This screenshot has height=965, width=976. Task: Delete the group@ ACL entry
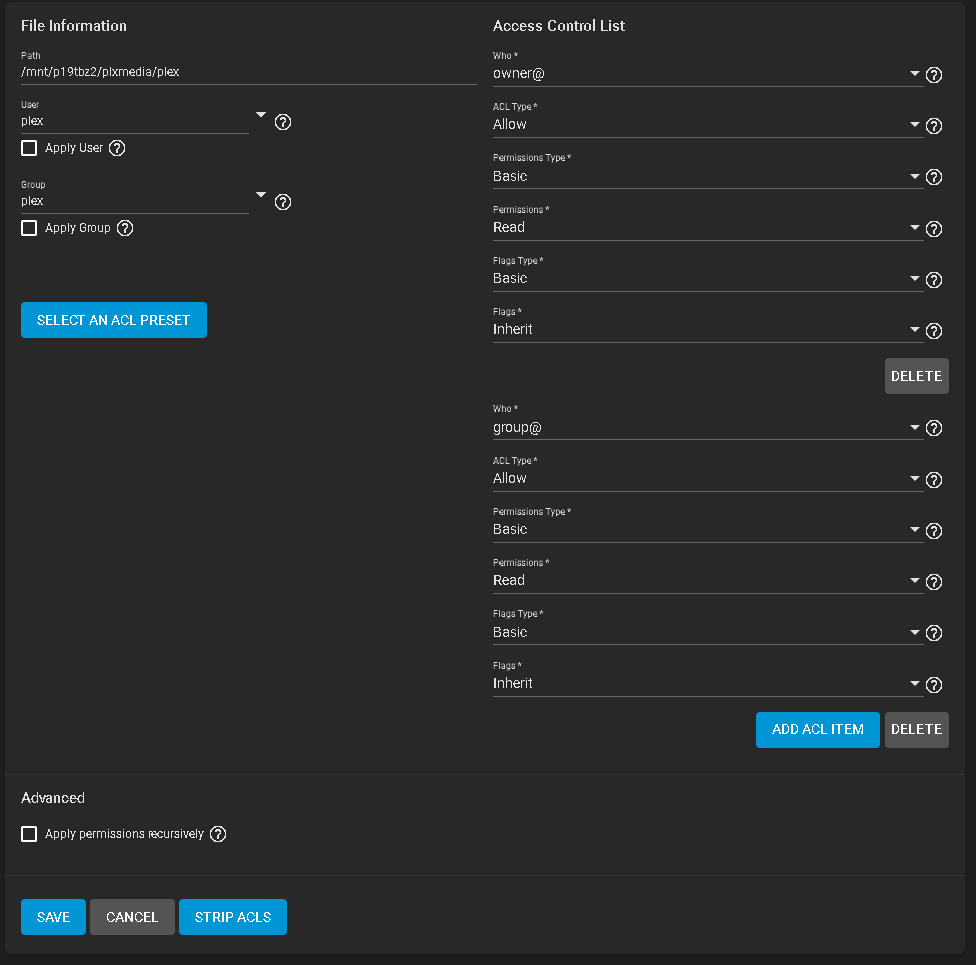point(916,730)
